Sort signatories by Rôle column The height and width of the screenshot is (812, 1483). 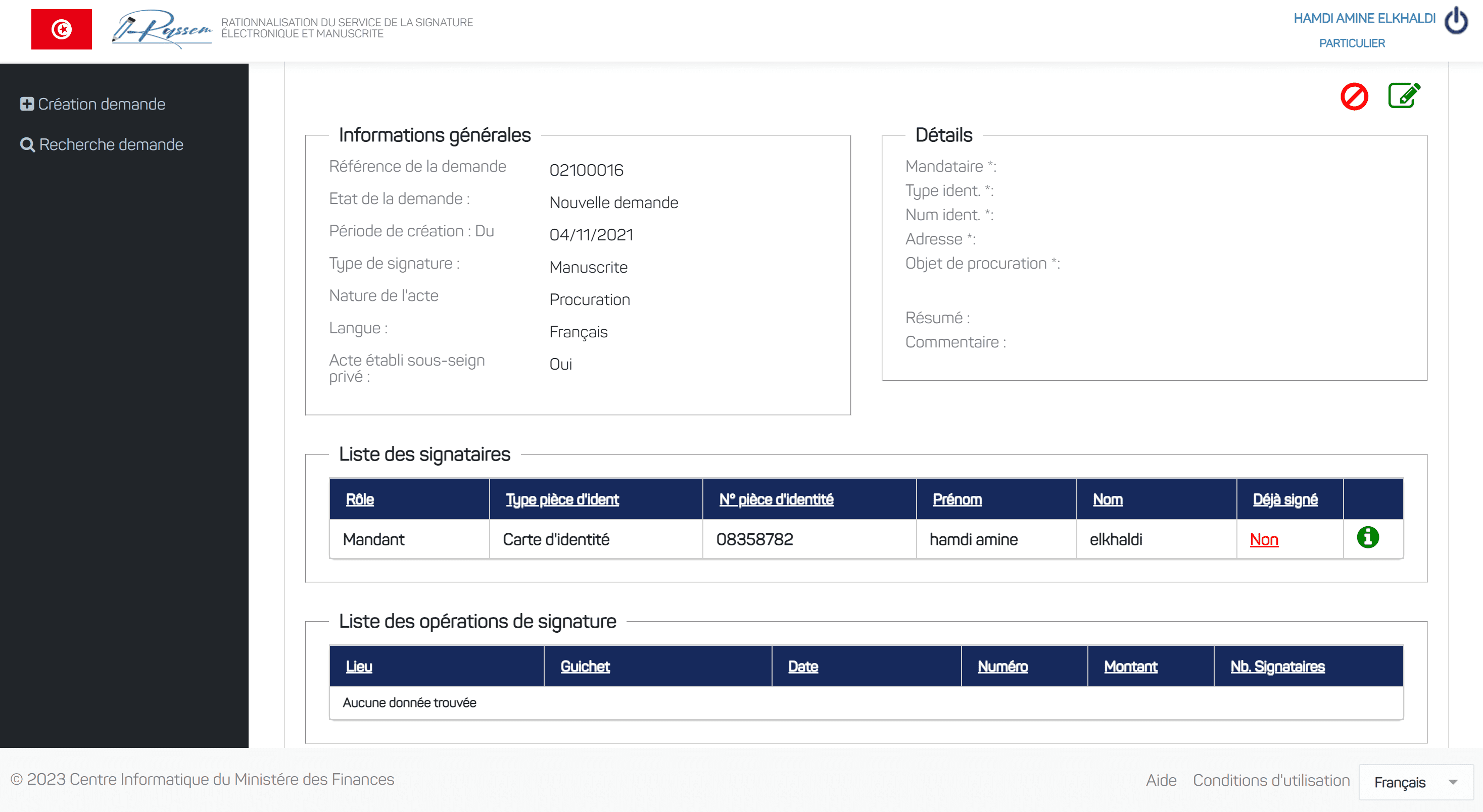(360, 499)
